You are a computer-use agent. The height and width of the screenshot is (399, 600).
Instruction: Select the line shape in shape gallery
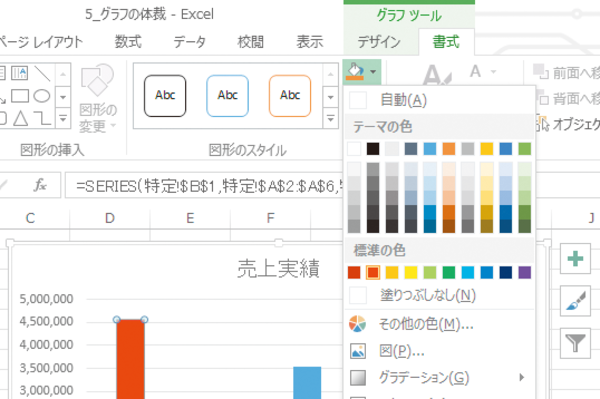pyautogui.click(x=42, y=73)
